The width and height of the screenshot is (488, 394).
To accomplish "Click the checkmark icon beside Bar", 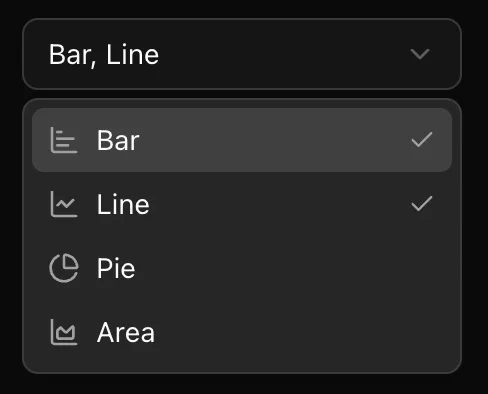I will coord(422,140).
